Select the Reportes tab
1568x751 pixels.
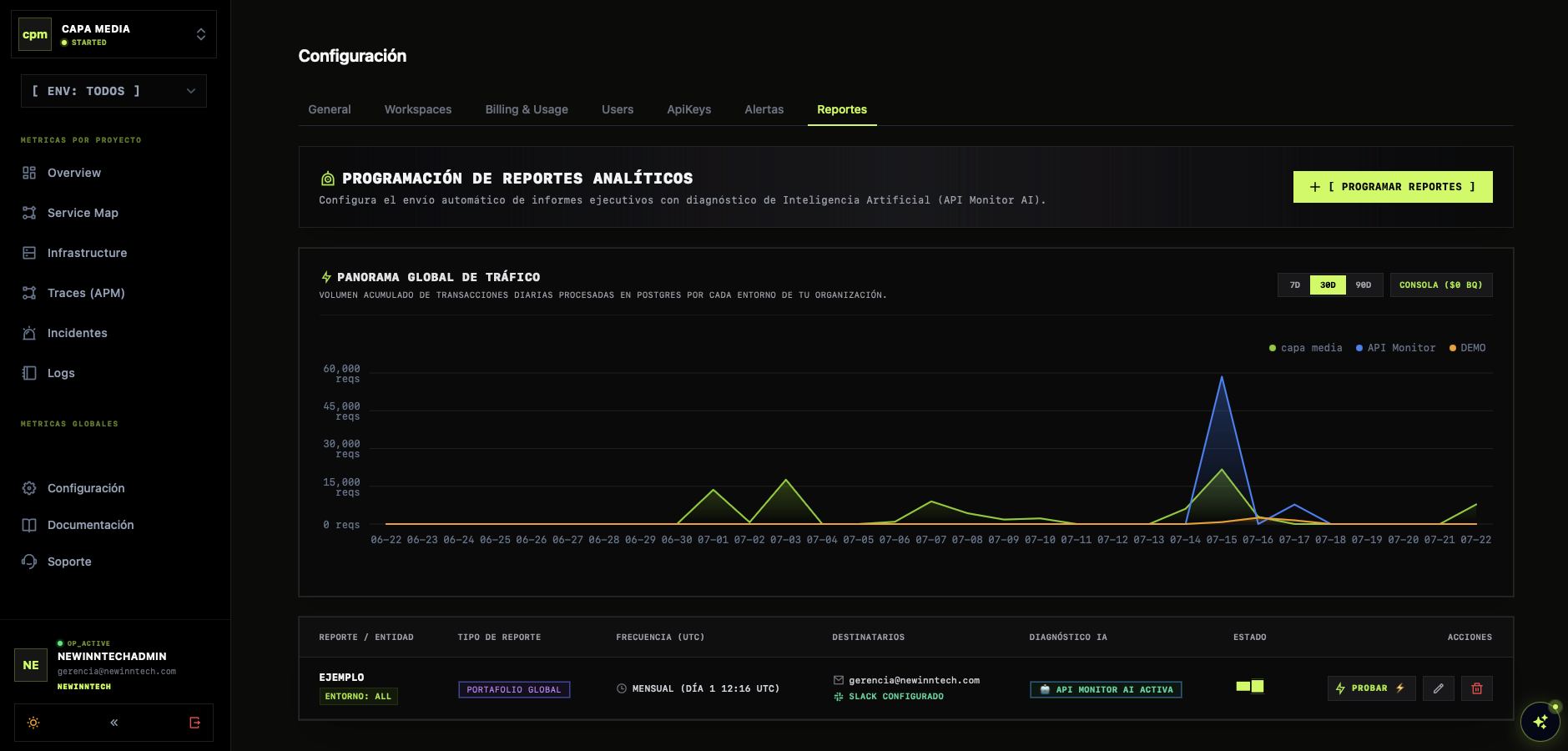[842, 109]
